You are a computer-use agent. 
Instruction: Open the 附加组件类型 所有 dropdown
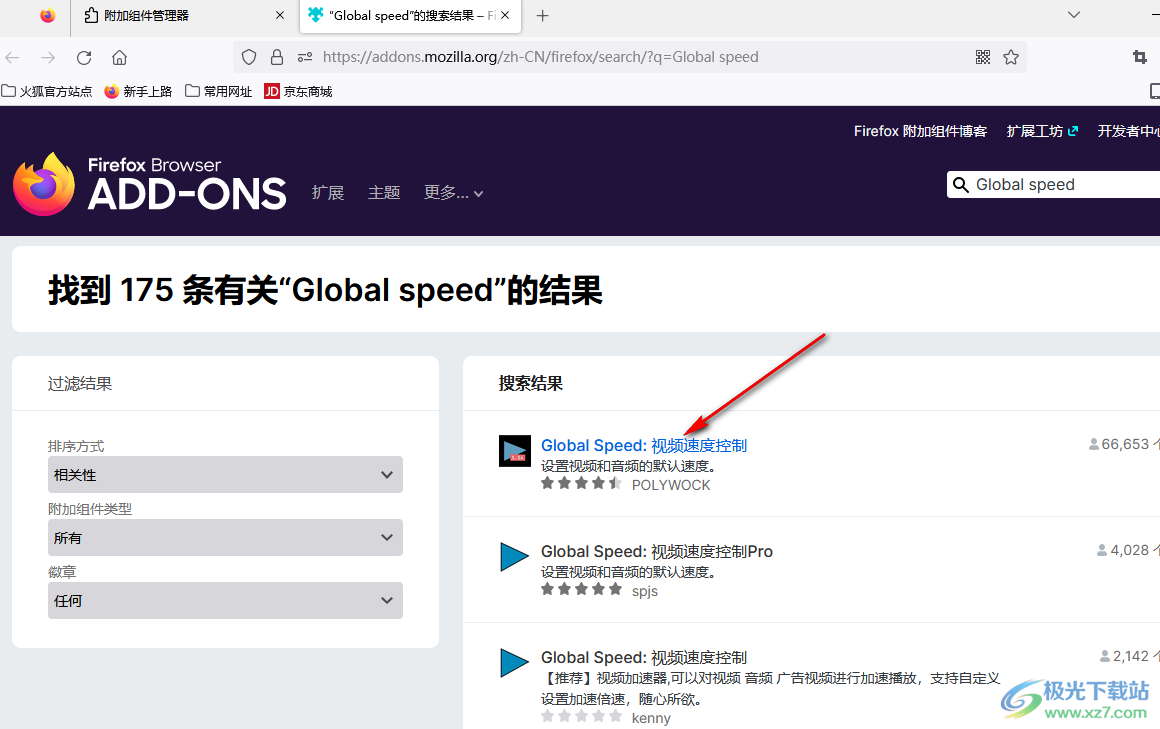coord(226,537)
